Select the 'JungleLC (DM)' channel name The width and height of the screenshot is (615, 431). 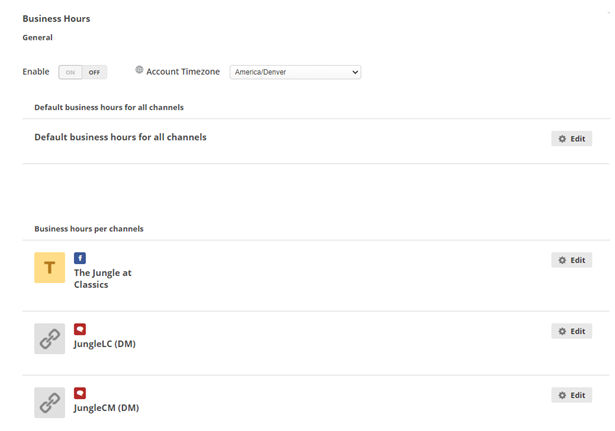pyautogui.click(x=105, y=344)
